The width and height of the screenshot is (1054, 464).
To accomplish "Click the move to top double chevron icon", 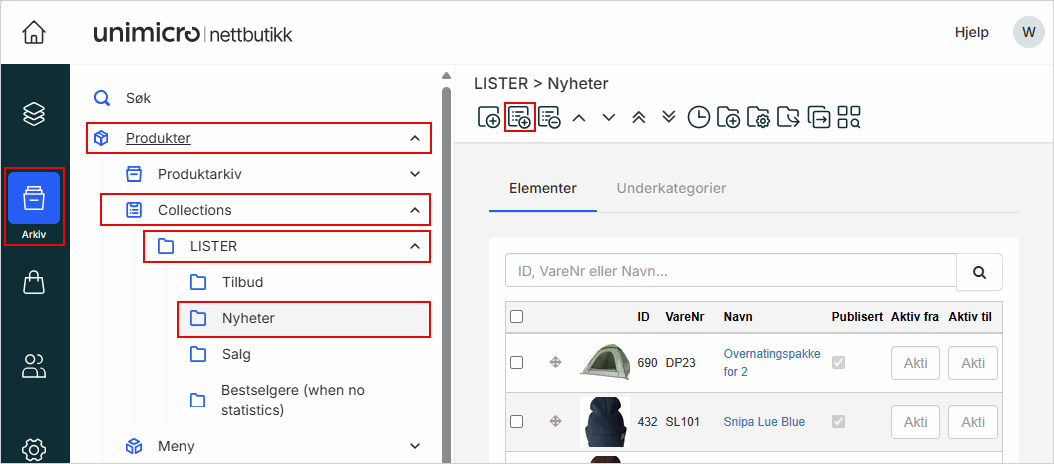I will (639, 117).
